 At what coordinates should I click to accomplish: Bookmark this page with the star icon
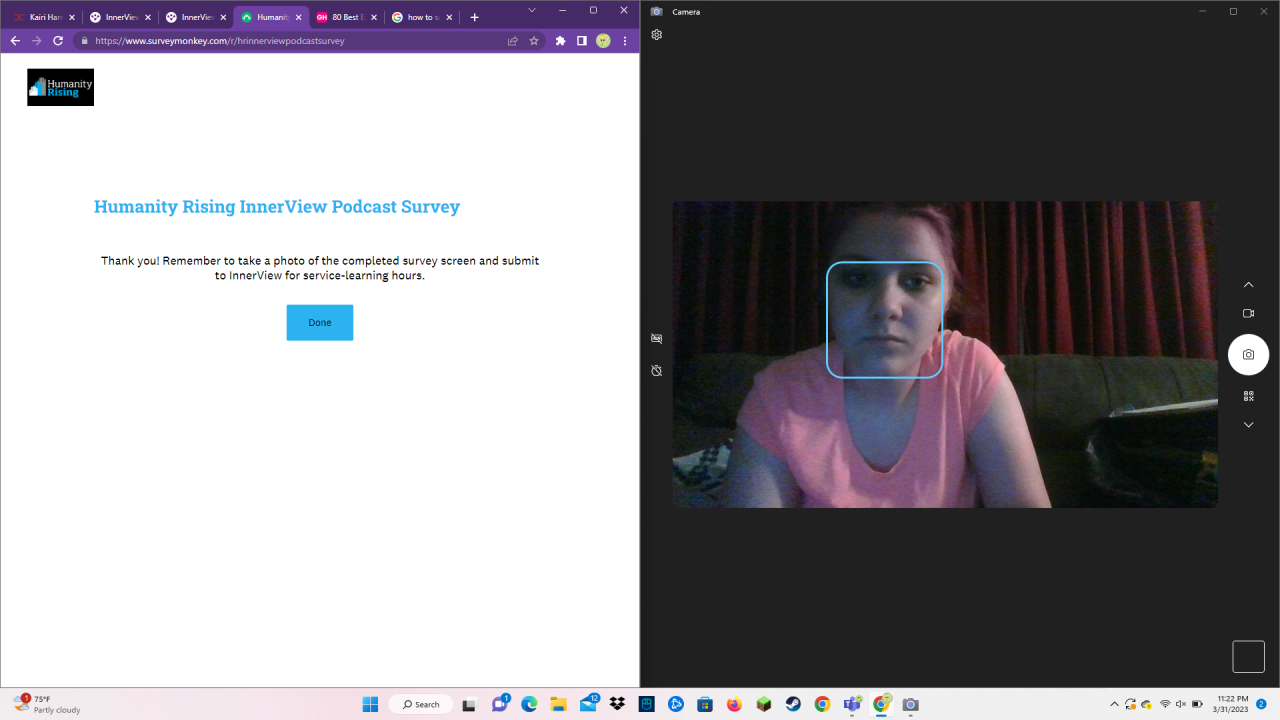point(534,41)
